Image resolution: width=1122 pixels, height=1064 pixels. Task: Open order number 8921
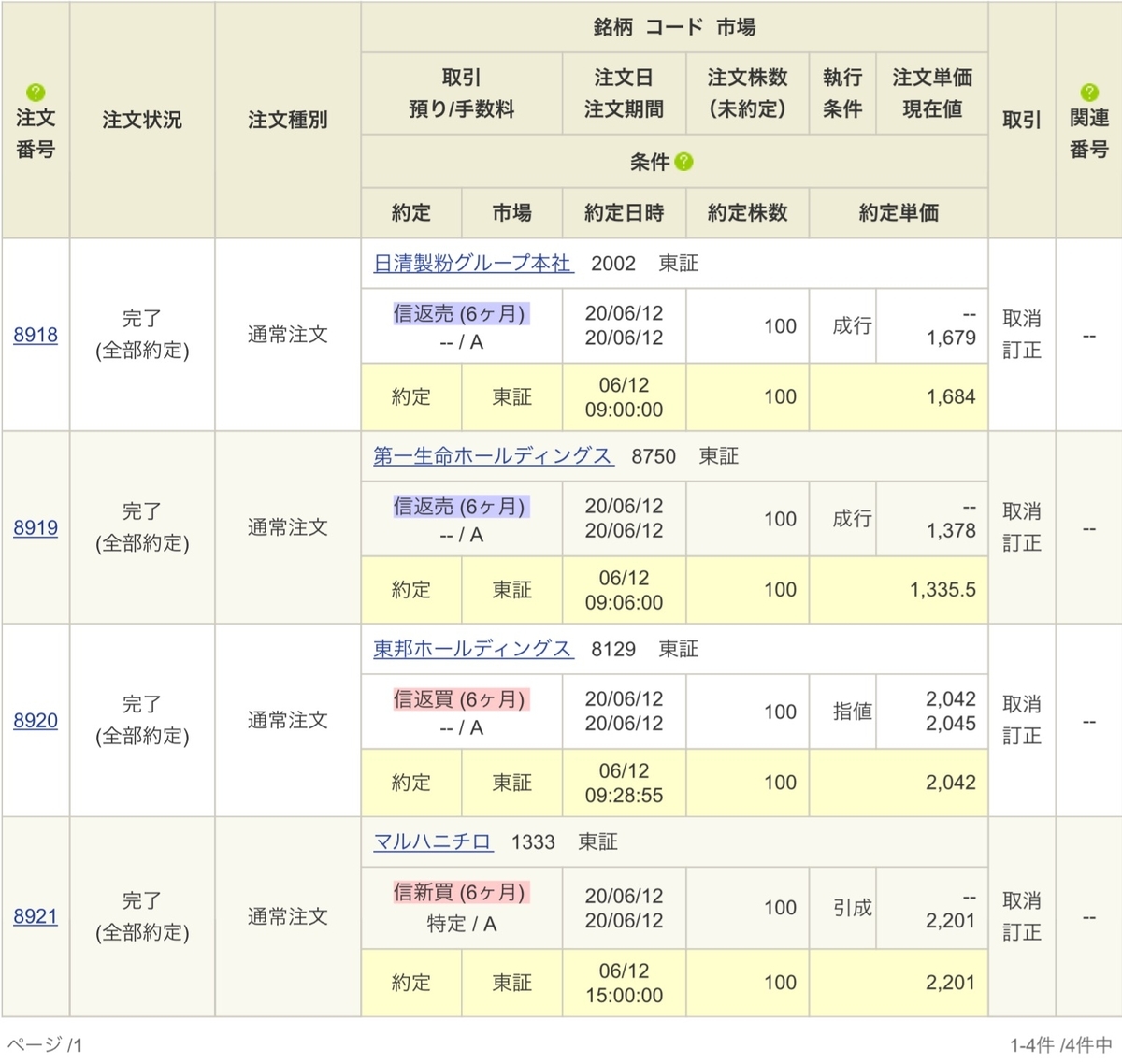click(x=36, y=916)
